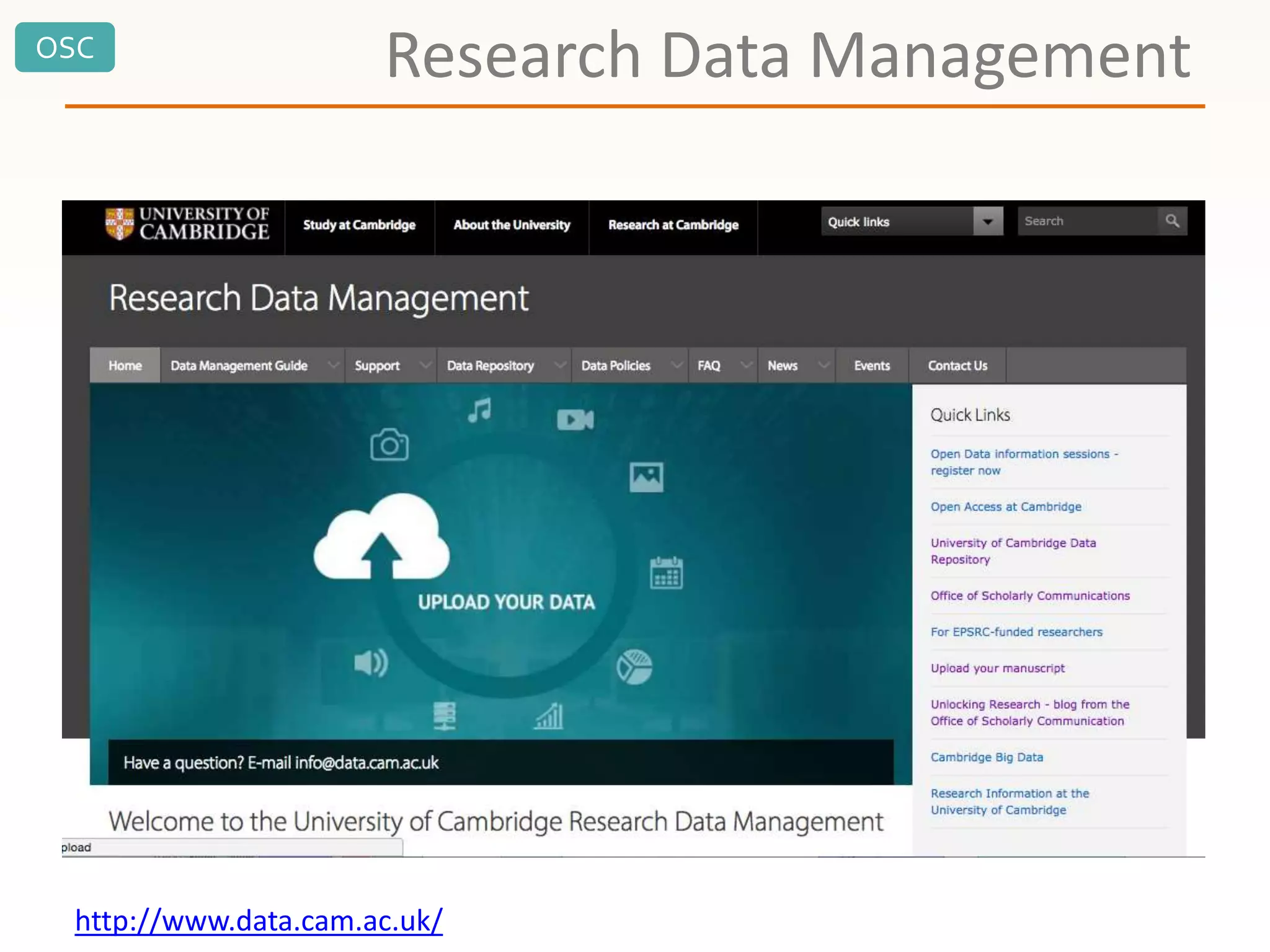Select the Home tab
This screenshot has height=952, width=1270.
point(125,366)
